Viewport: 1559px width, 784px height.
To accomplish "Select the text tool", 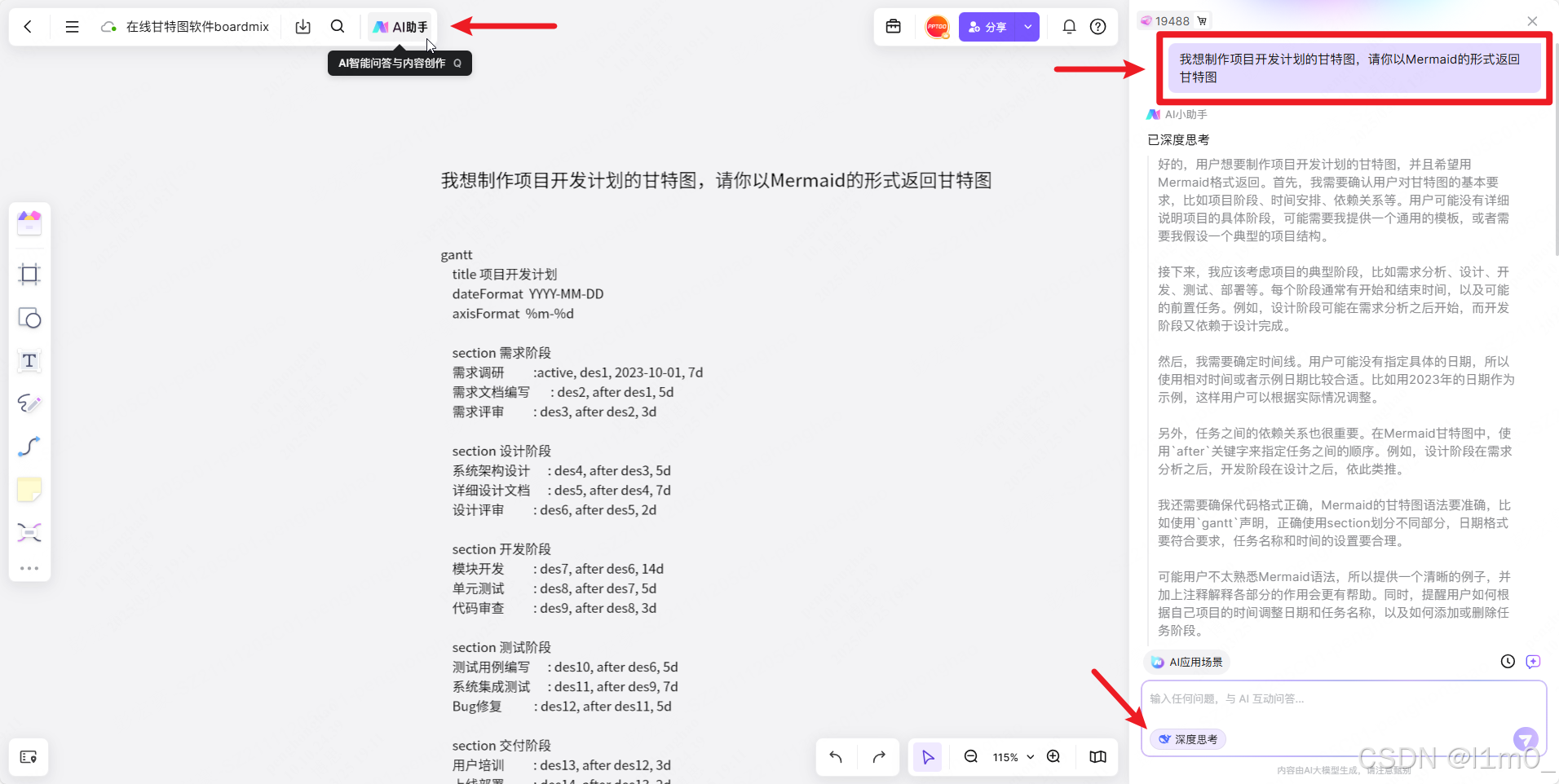I will tap(29, 361).
